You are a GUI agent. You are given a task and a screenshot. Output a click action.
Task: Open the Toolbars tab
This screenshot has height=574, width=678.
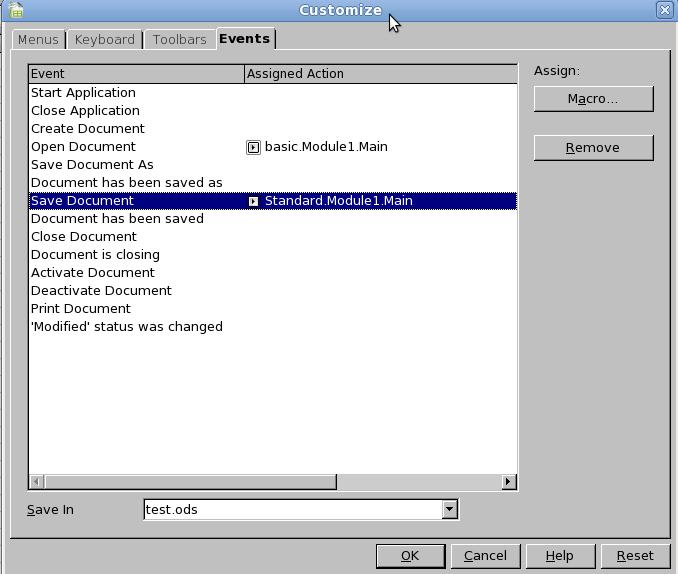[x=180, y=39]
